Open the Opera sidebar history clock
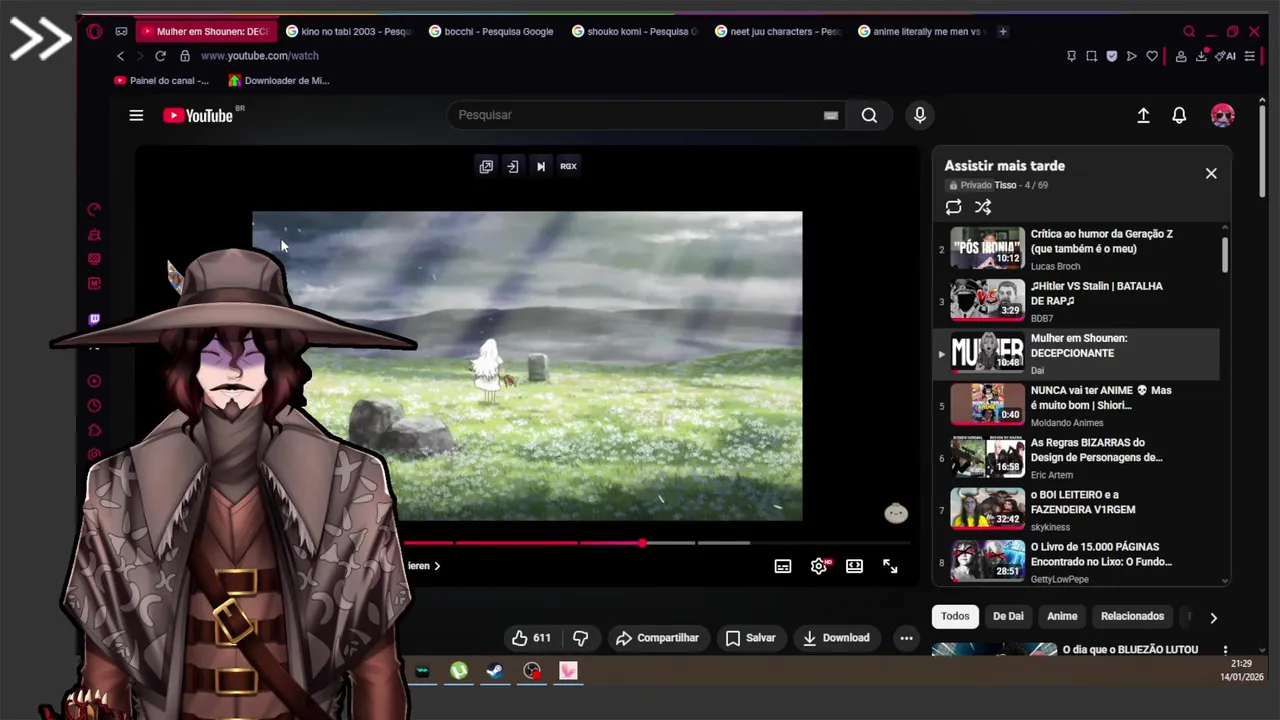This screenshot has width=1280, height=720. 94,406
